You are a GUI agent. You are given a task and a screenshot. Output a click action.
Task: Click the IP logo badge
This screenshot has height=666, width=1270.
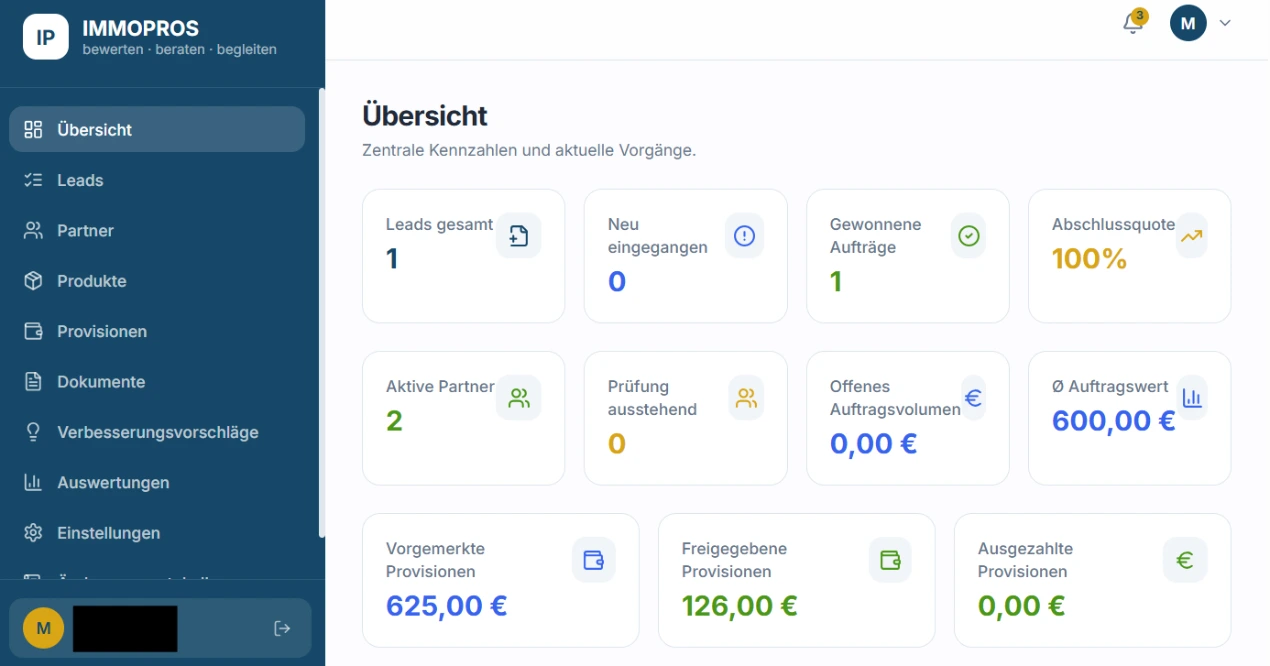46,37
